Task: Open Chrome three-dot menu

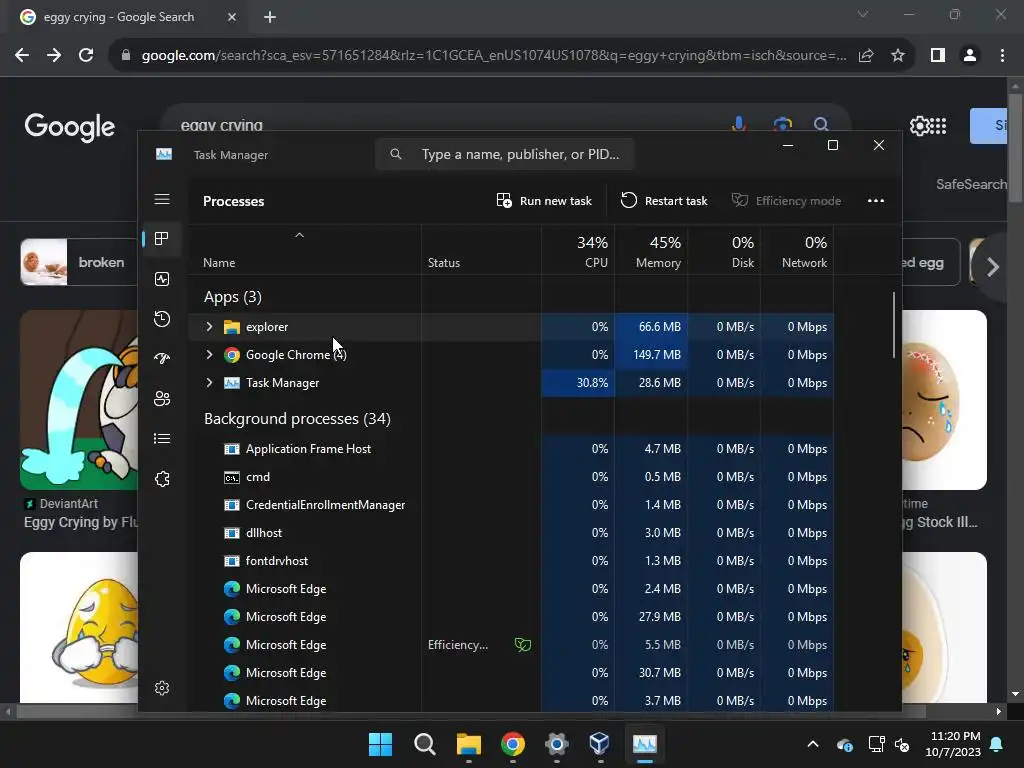Action: 1002,56
